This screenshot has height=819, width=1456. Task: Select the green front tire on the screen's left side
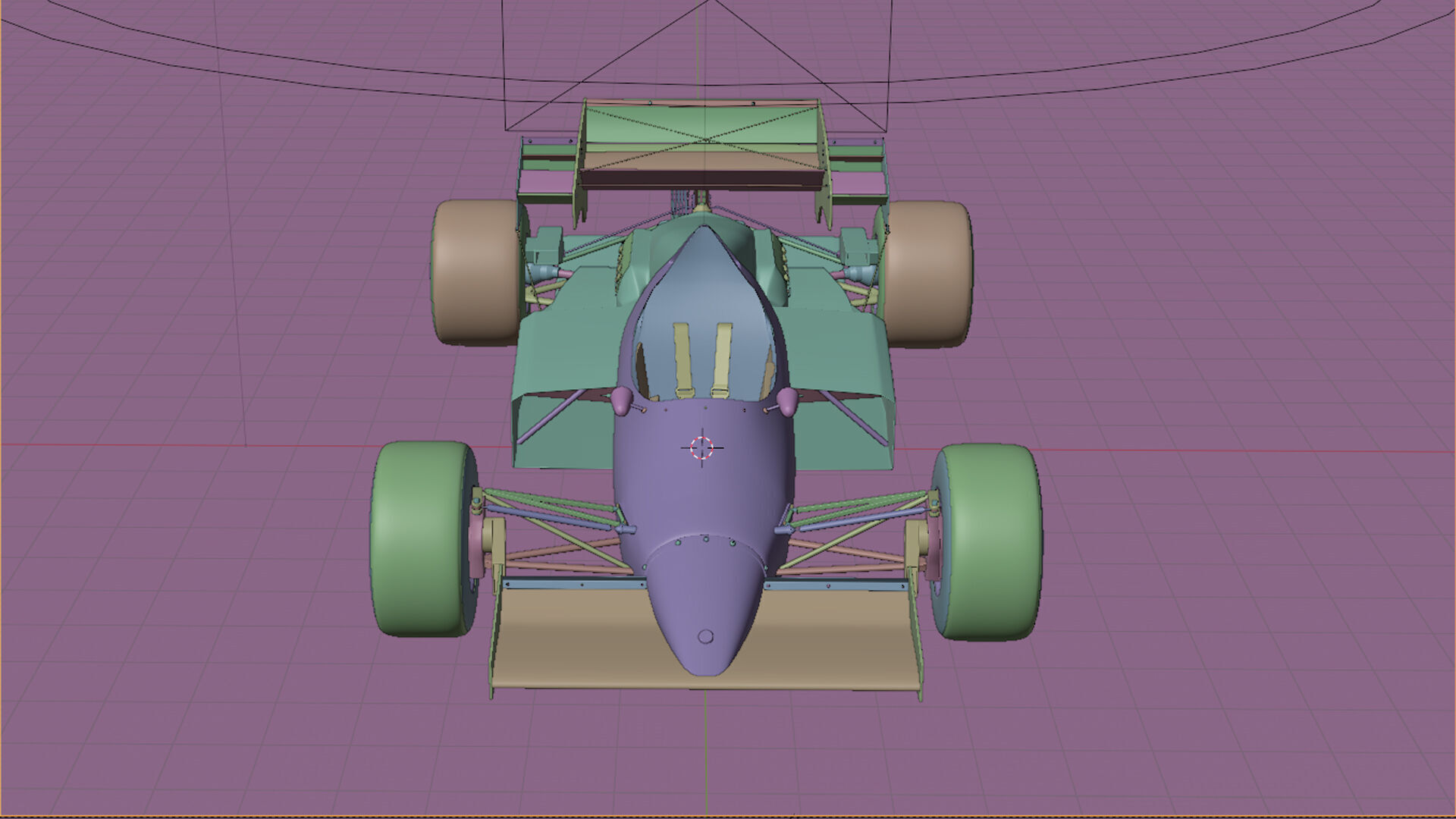(x=422, y=539)
